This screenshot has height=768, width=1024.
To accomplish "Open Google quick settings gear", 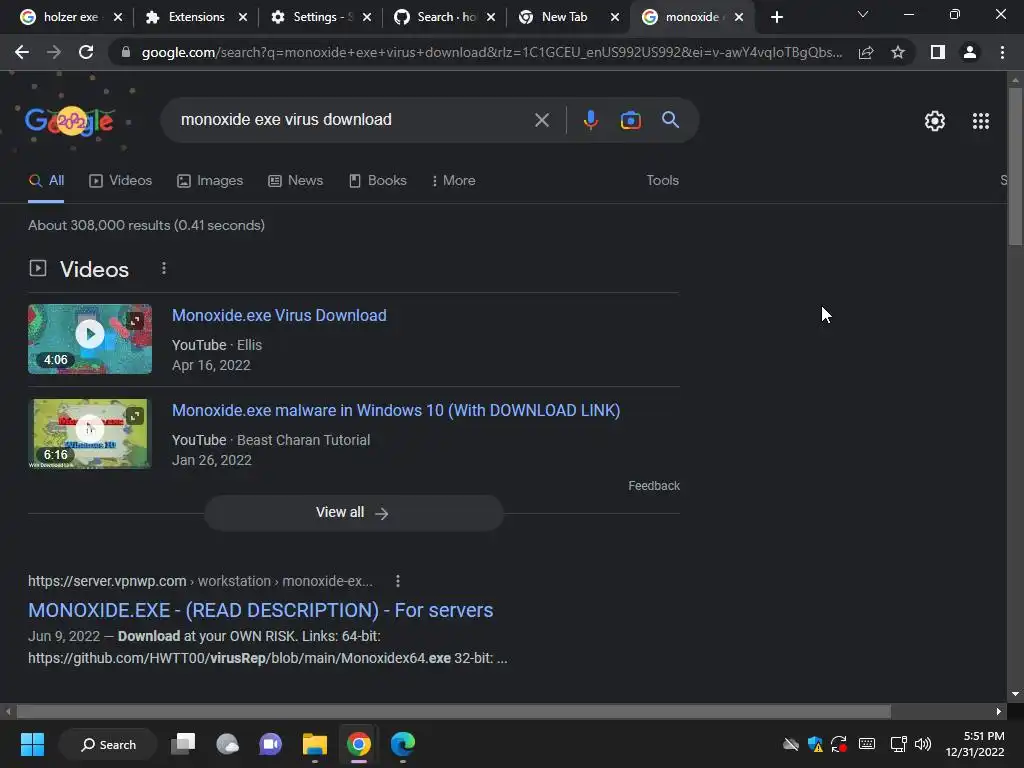I will (935, 121).
